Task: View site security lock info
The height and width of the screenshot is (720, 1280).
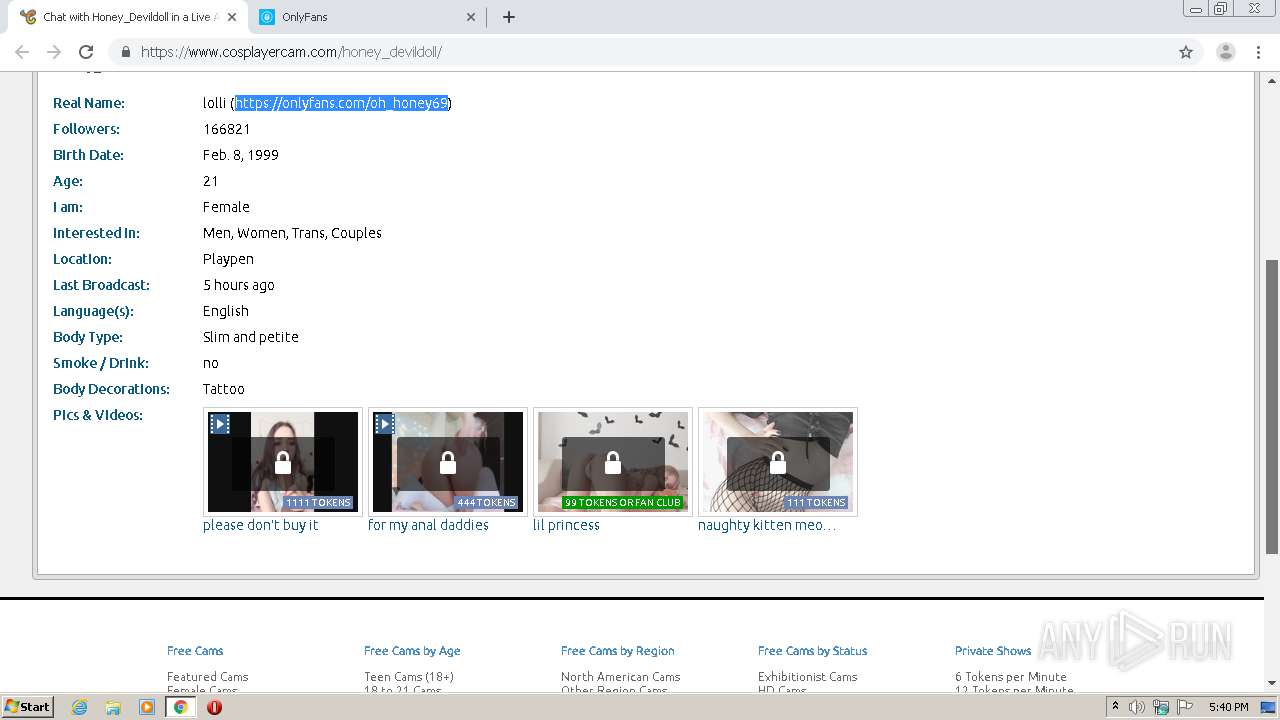Action: tap(126, 52)
